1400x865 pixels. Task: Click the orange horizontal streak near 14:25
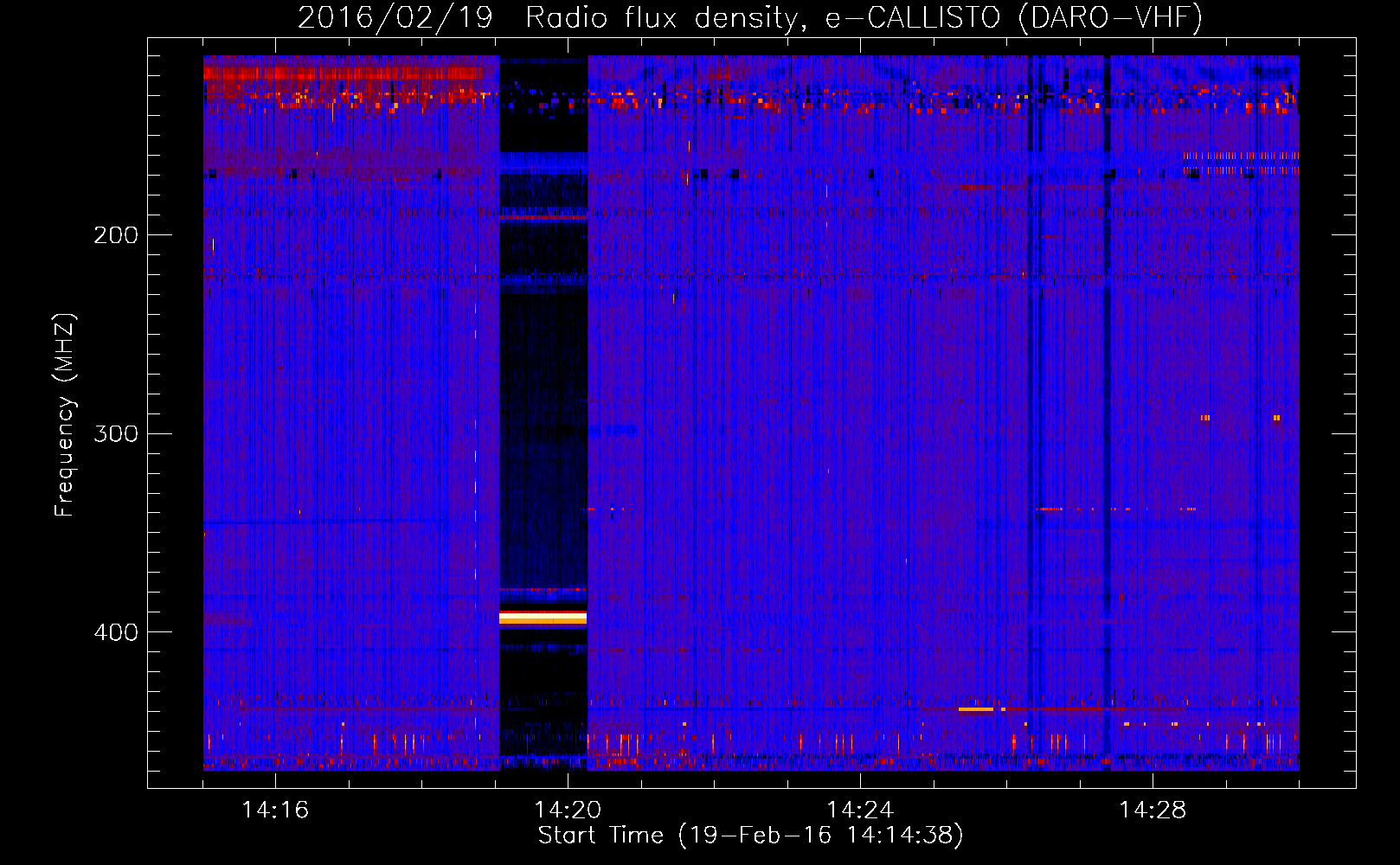click(x=975, y=709)
